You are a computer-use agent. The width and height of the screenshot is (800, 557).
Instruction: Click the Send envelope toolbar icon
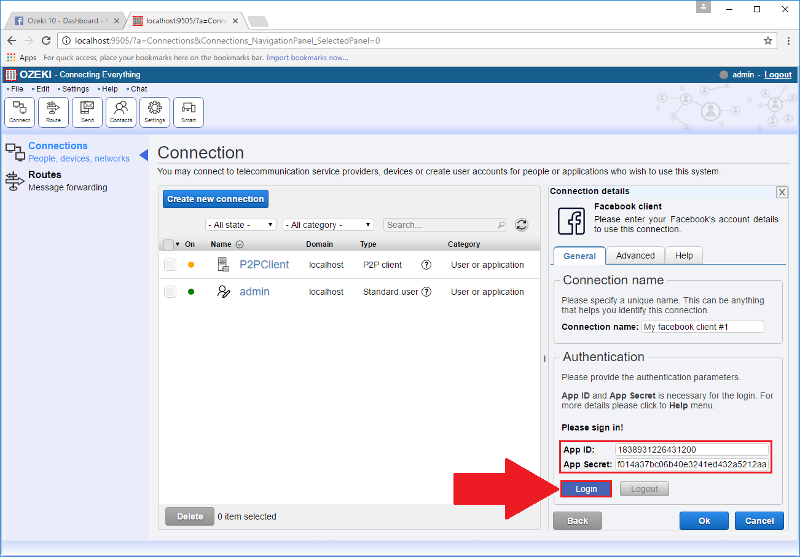[x=87, y=112]
